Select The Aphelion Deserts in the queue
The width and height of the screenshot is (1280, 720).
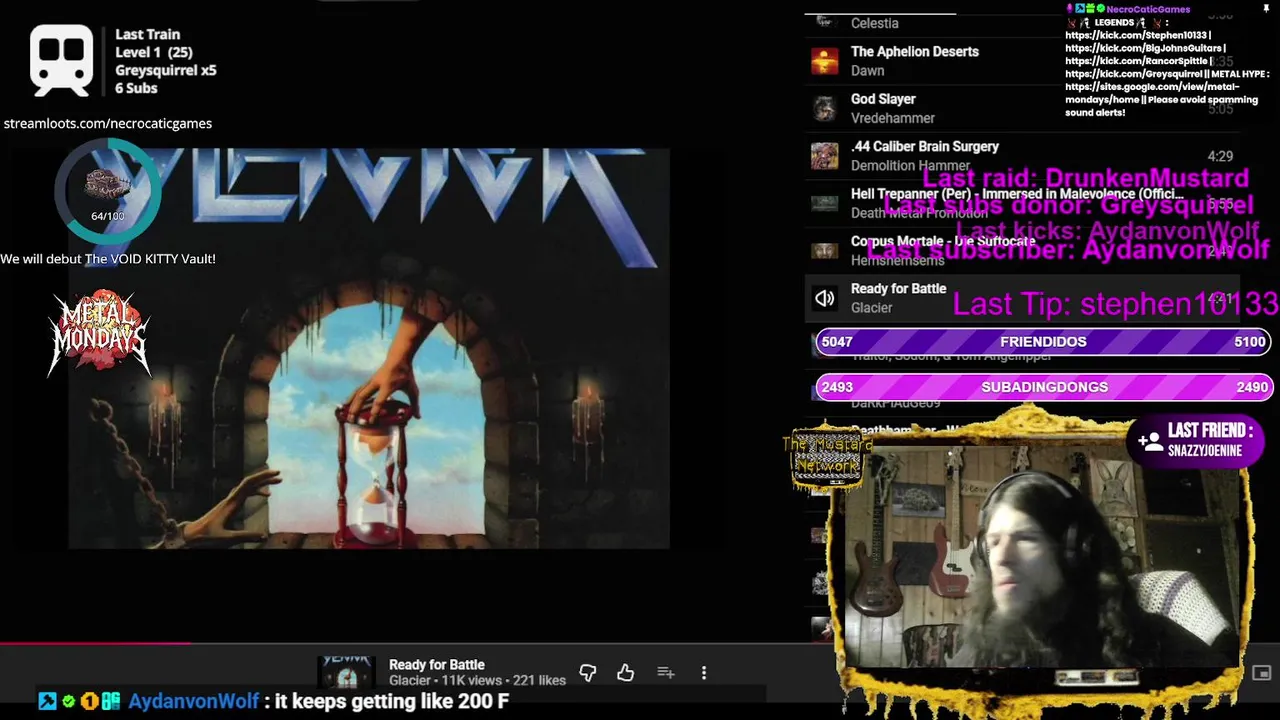click(1022, 61)
